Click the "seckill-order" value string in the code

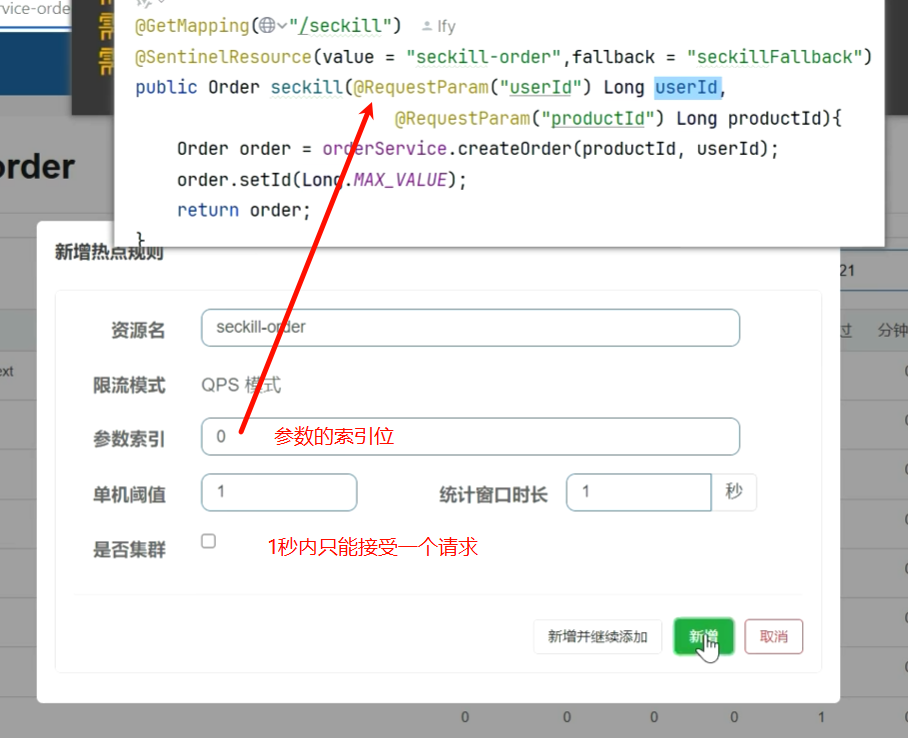(x=484, y=57)
